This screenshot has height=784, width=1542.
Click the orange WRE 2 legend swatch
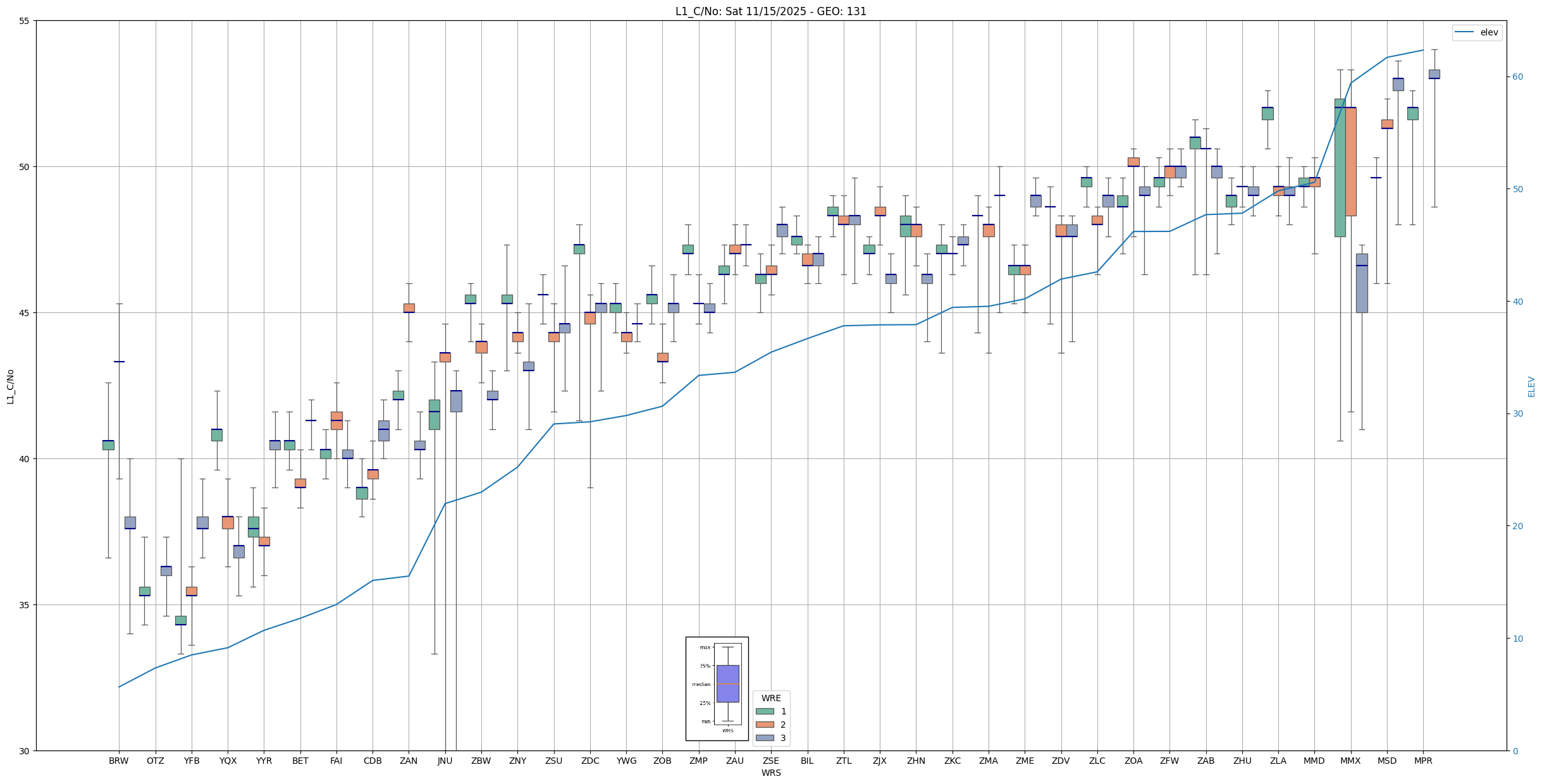pos(764,725)
